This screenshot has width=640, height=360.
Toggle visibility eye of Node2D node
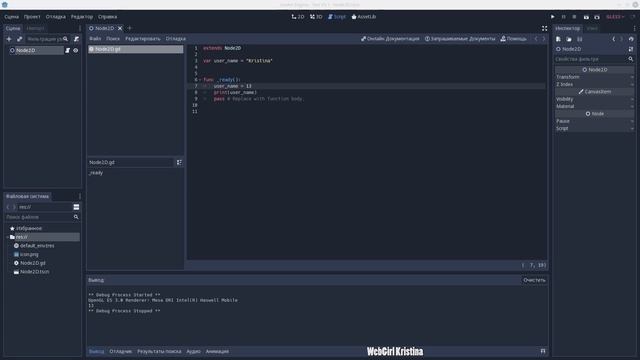[x=76, y=50]
